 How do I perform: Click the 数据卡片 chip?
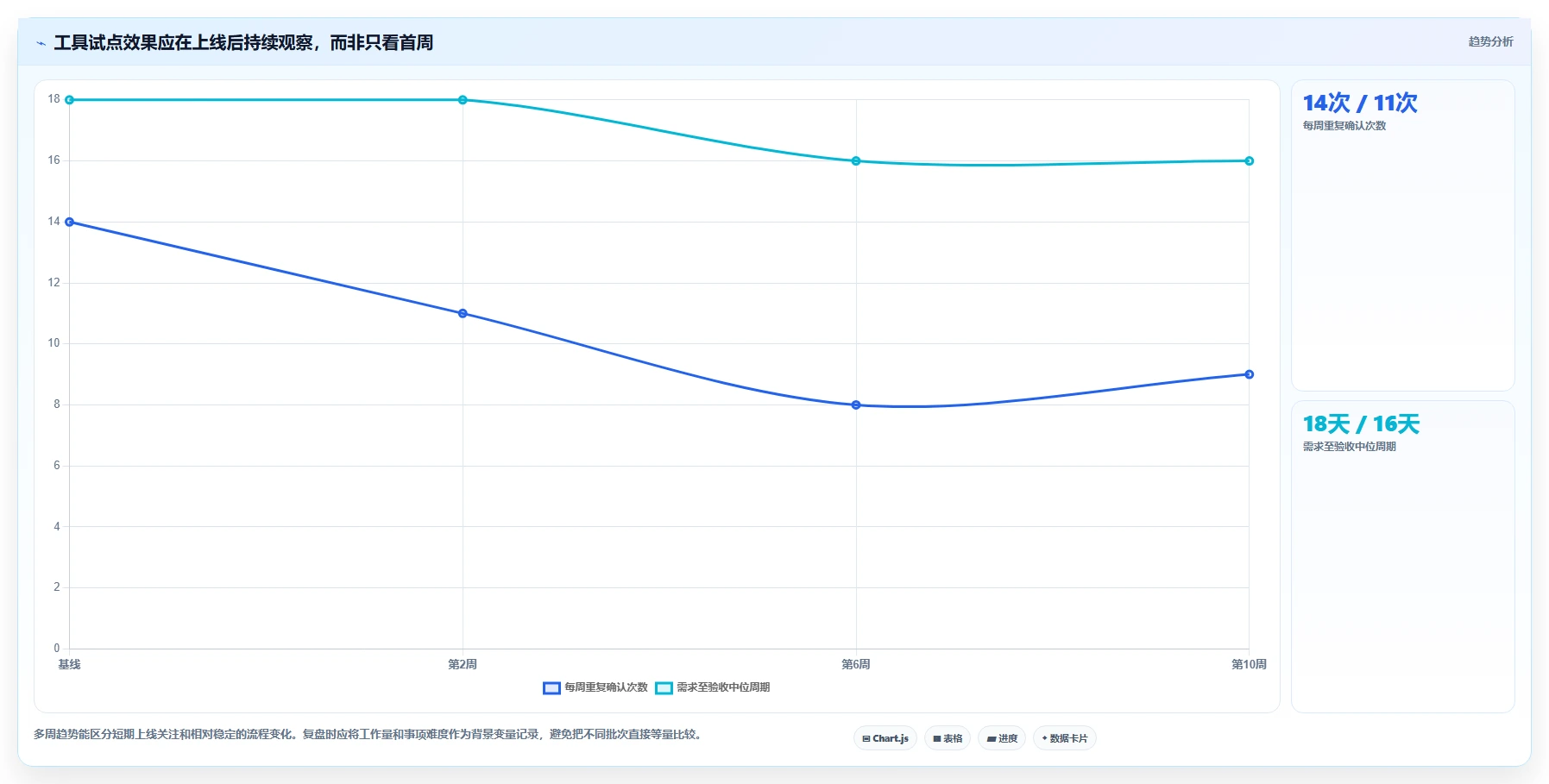point(1064,738)
